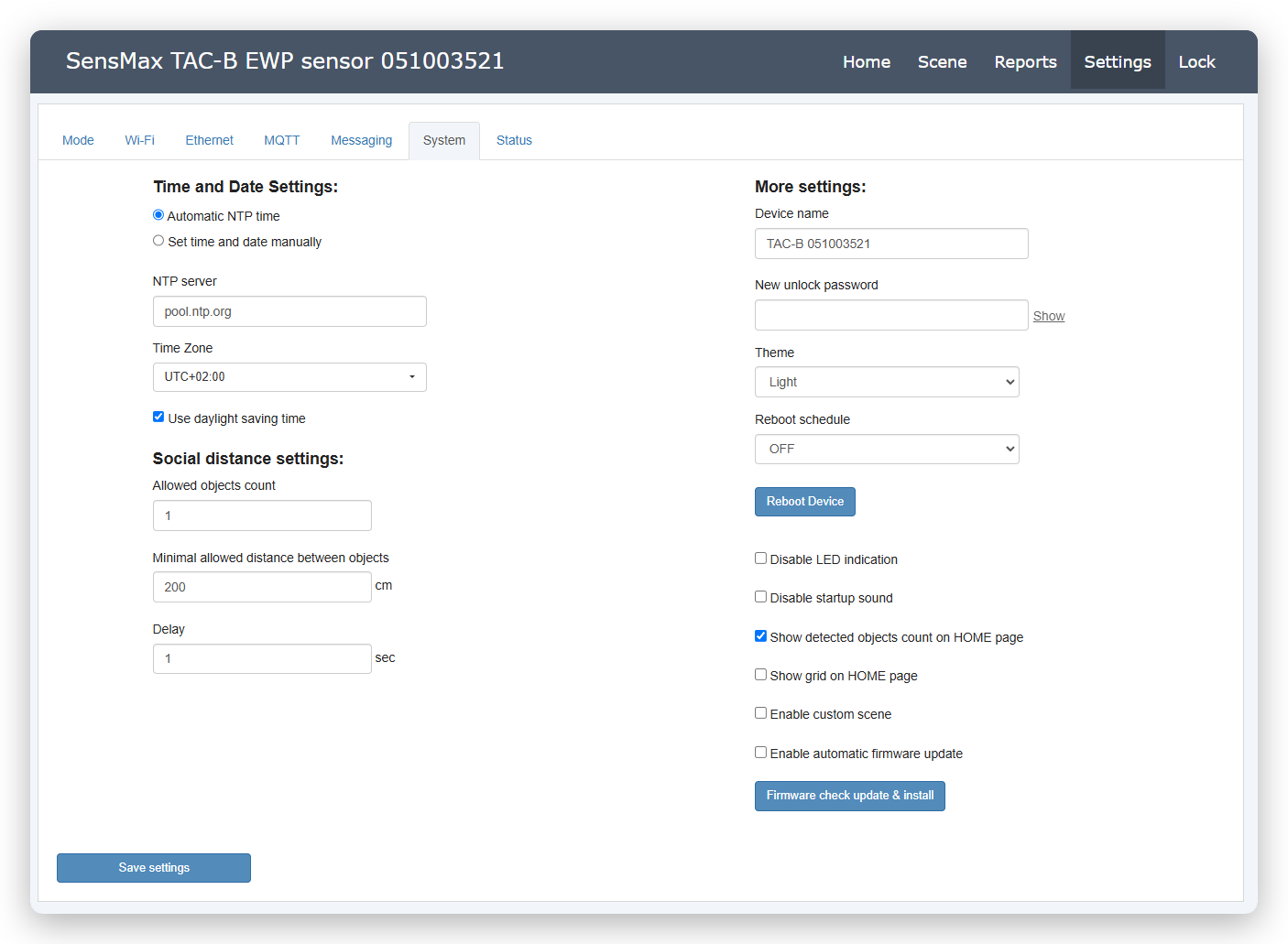
Task: Click Firmware check update & install
Action: (850, 796)
